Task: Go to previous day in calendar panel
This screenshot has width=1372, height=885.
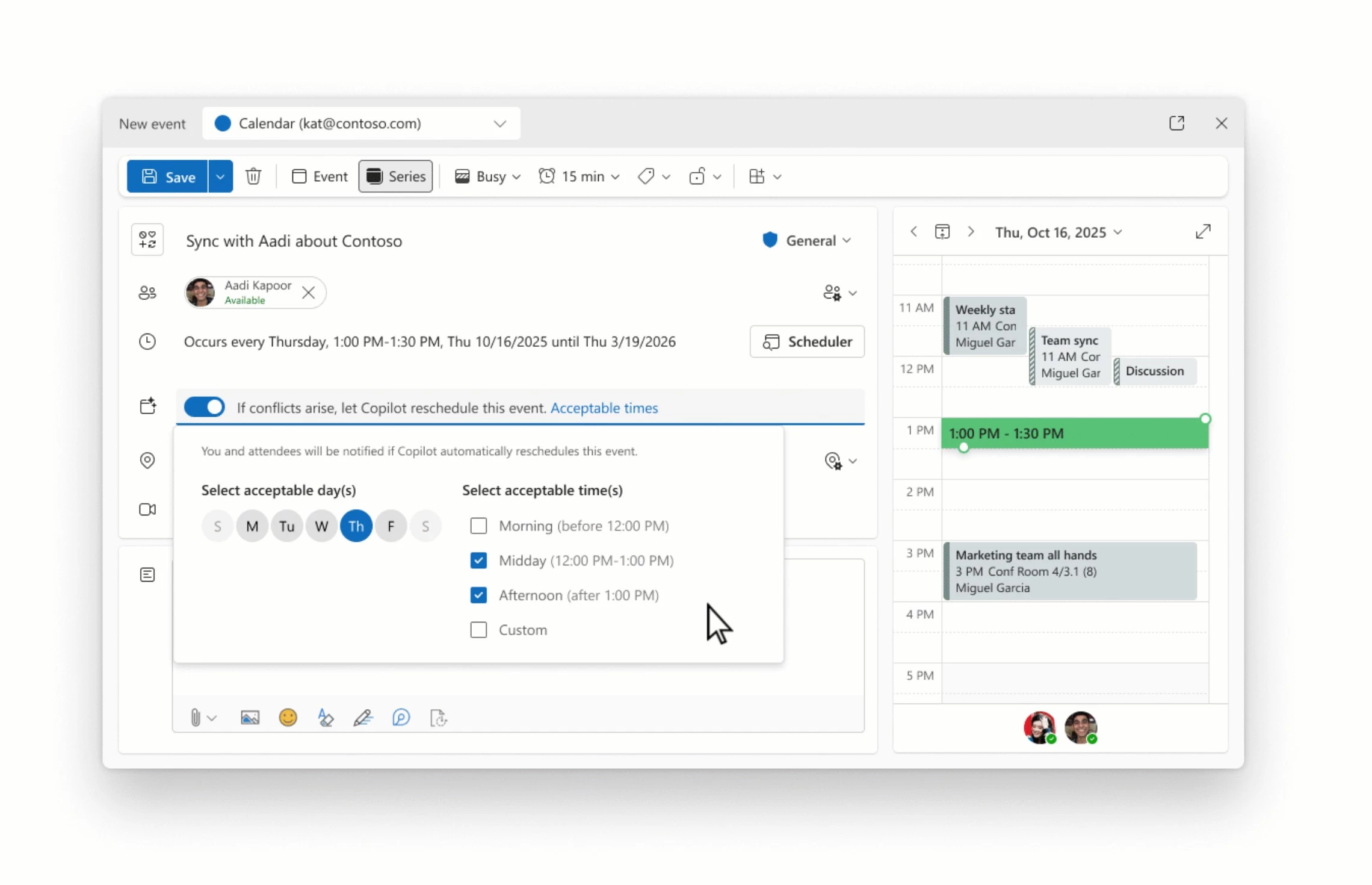Action: click(913, 232)
